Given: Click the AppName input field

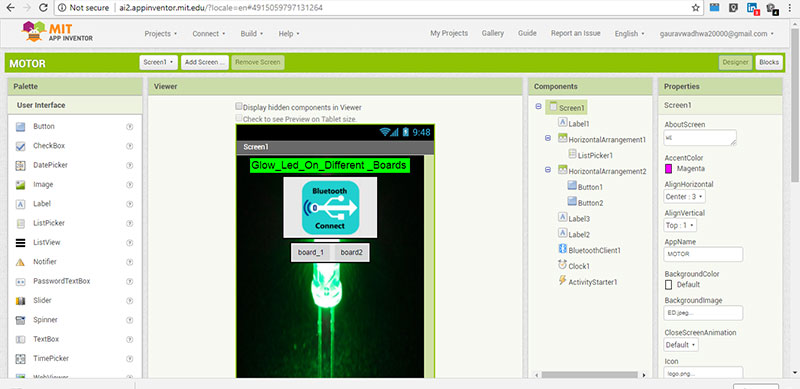Looking at the screenshot, I should tap(704, 254).
